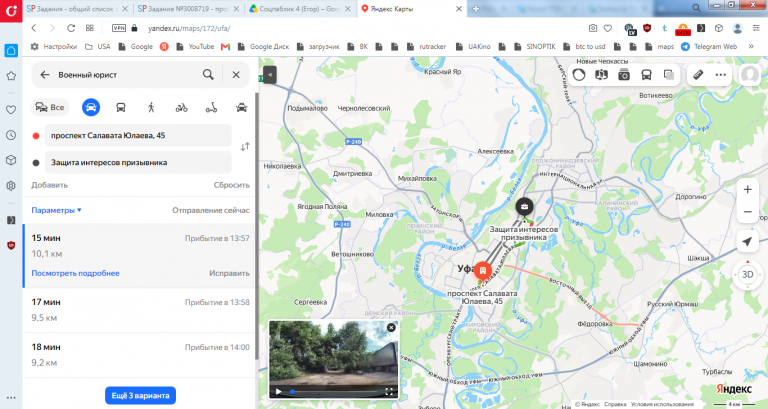Edit the destination field Защита интересов призывника
This screenshot has height=409, width=768.
pos(138,162)
